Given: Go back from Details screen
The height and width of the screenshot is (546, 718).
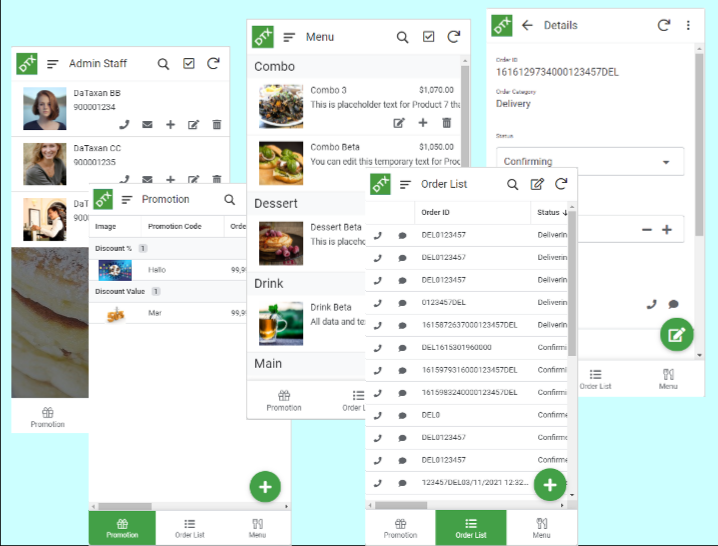Looking at the screenshot, I should click(527, 25).
